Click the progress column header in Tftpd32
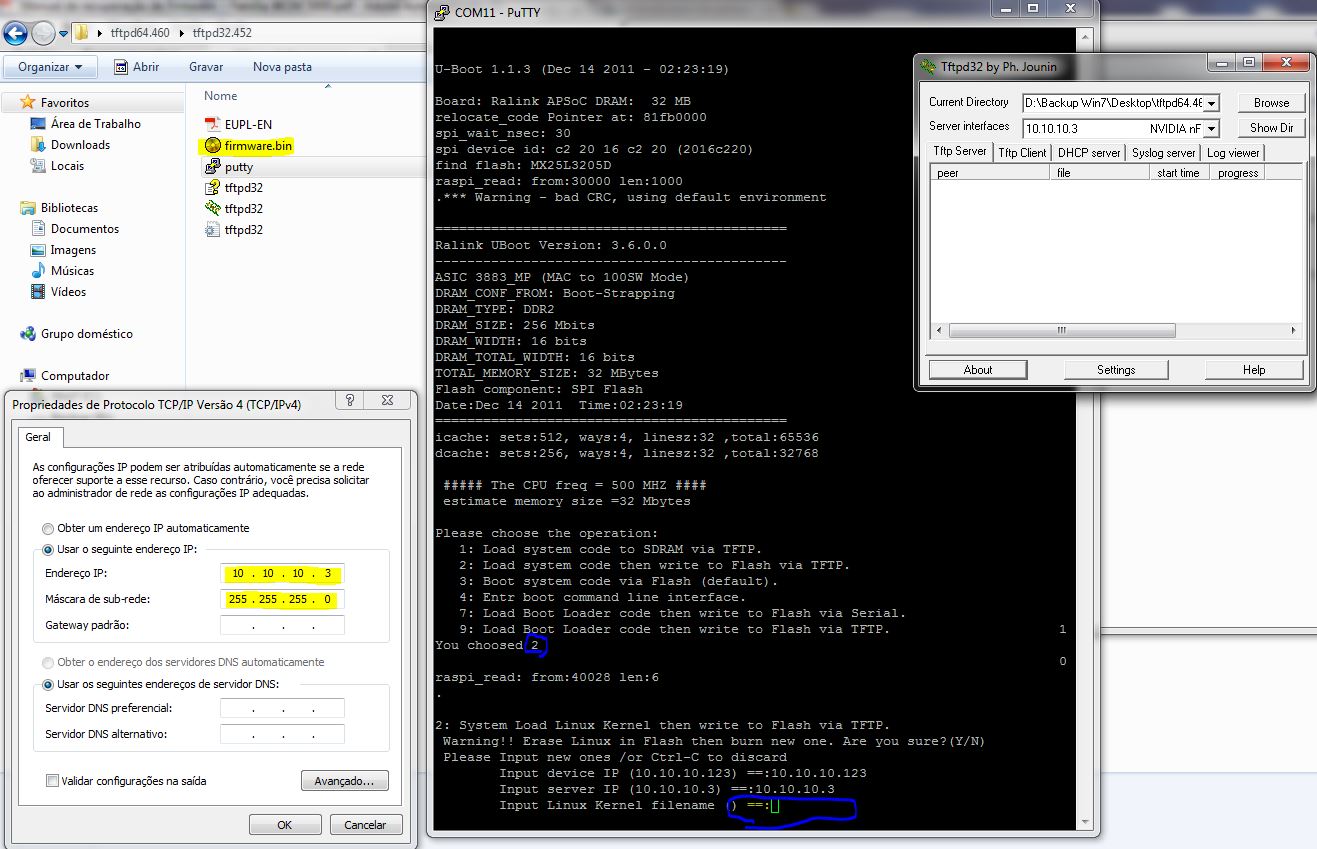This screenshot has width=1317, height=849. (x=1238, y=173)
